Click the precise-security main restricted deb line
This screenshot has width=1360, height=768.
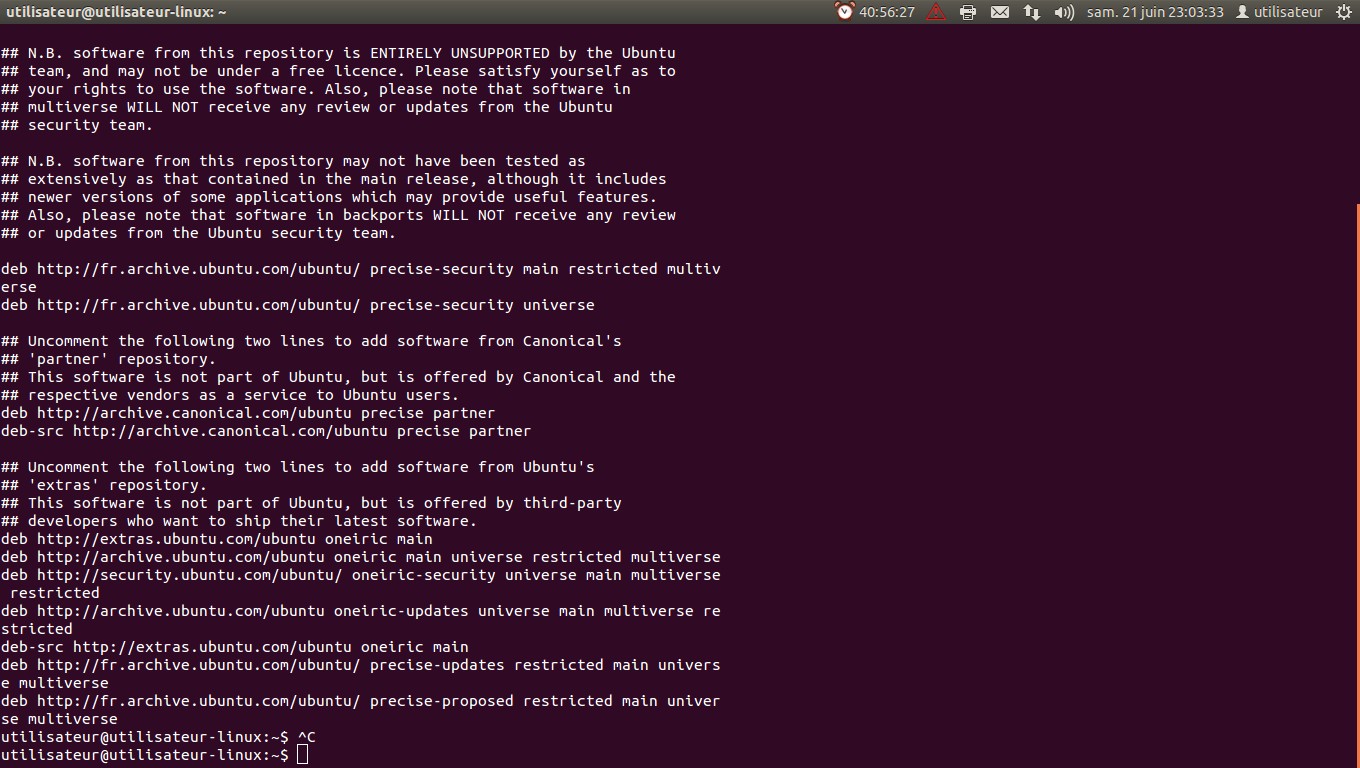[x=360, y=278]
